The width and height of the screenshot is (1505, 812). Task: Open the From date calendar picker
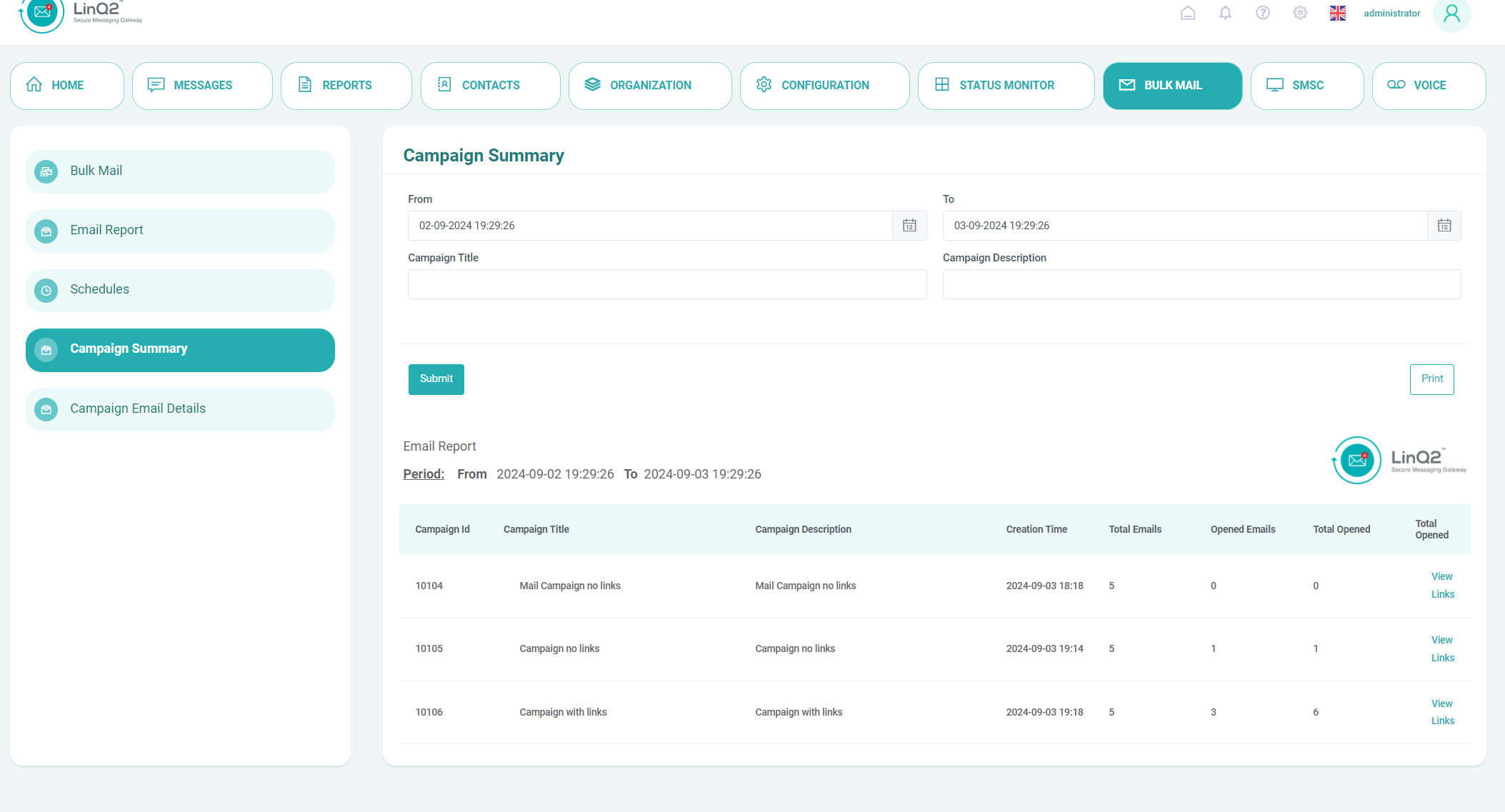tap(909, 226)
